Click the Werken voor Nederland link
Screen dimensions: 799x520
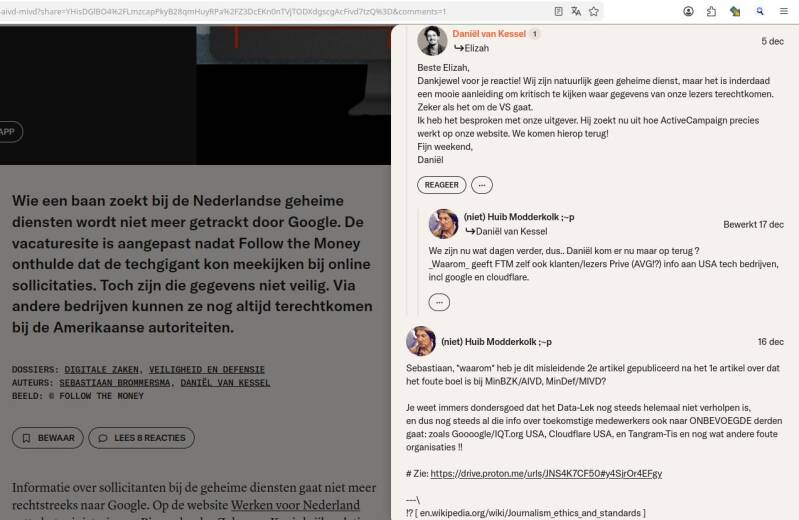click(x=296, y=505)
